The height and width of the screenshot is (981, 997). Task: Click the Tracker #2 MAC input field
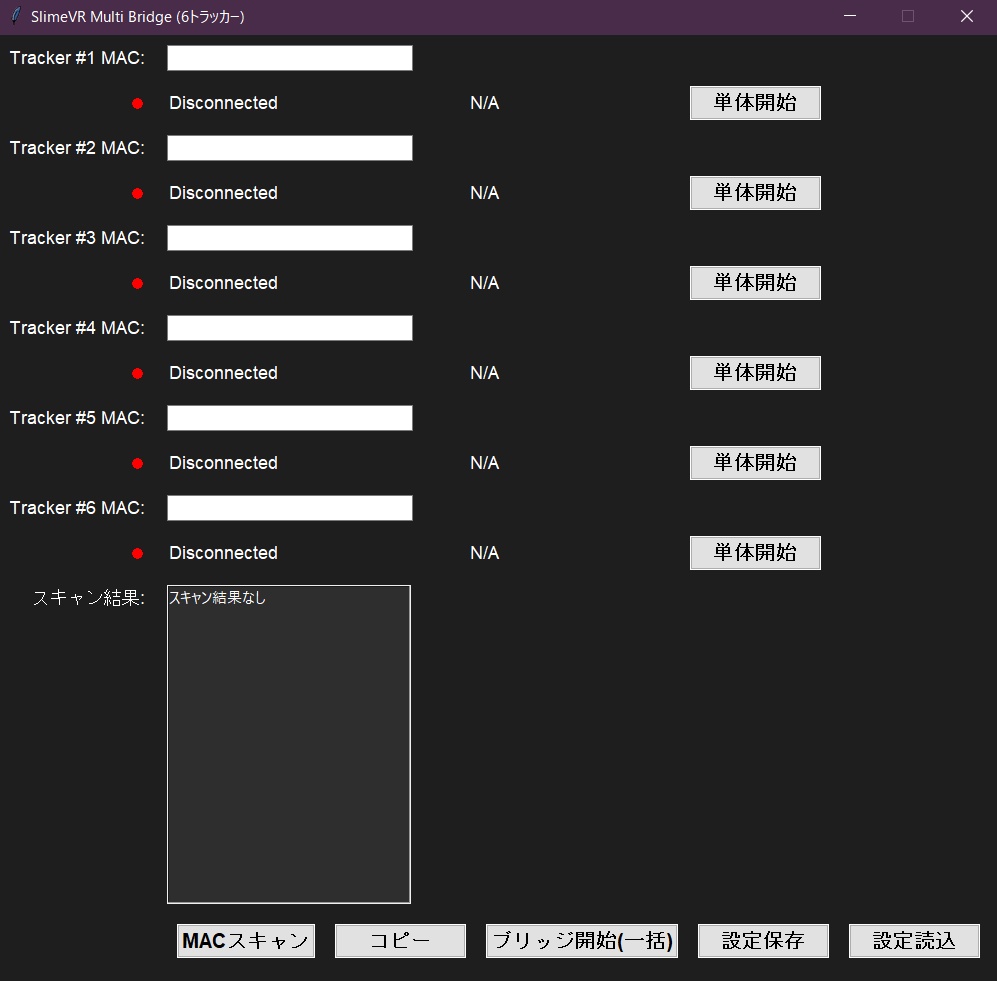click(290, 148)
